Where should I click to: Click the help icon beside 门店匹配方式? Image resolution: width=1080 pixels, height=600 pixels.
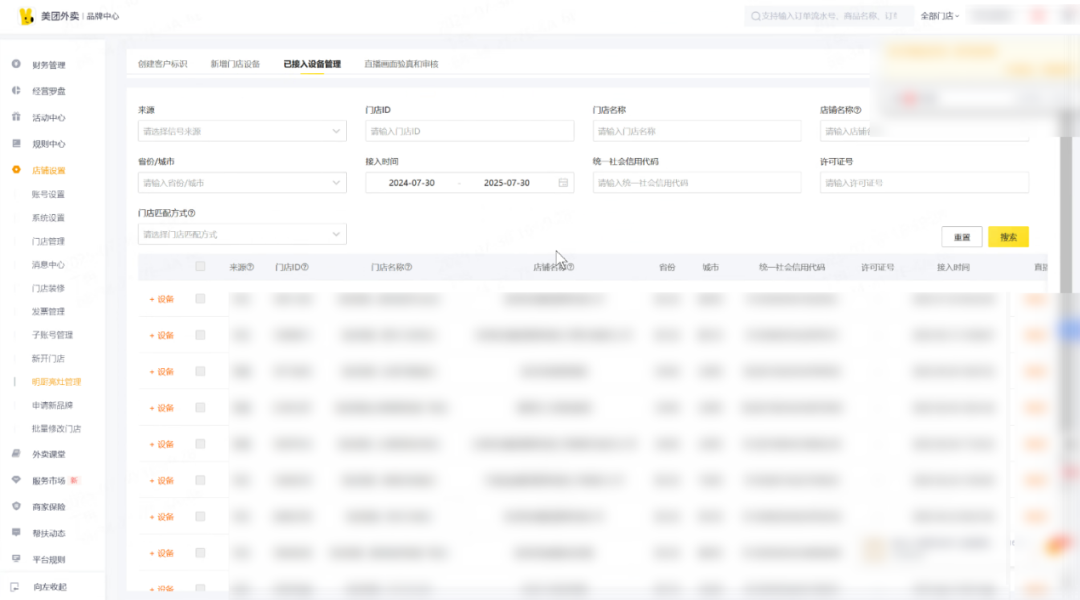[x=191, y=213]
